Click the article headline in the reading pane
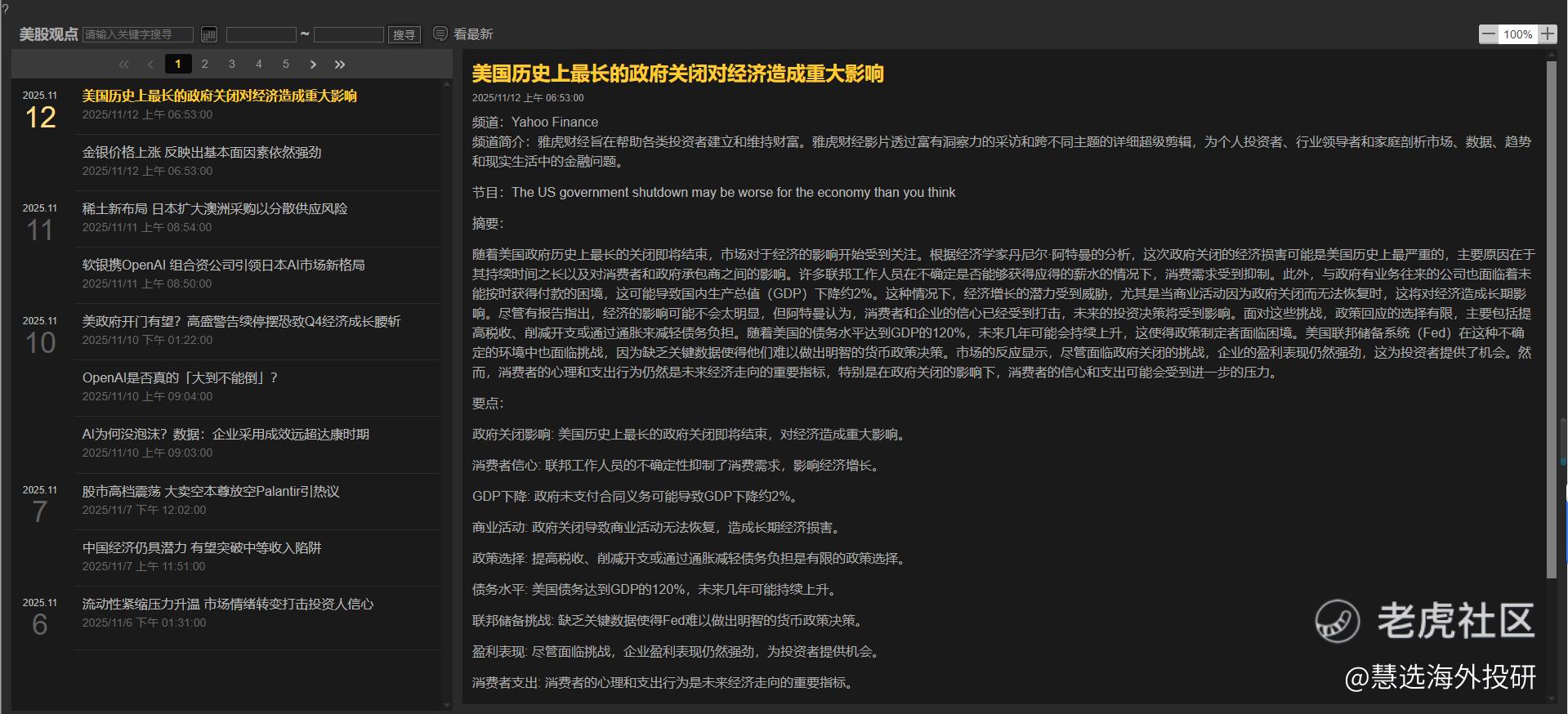Viewport: 1568px width, 714px height. pos(678,74)
